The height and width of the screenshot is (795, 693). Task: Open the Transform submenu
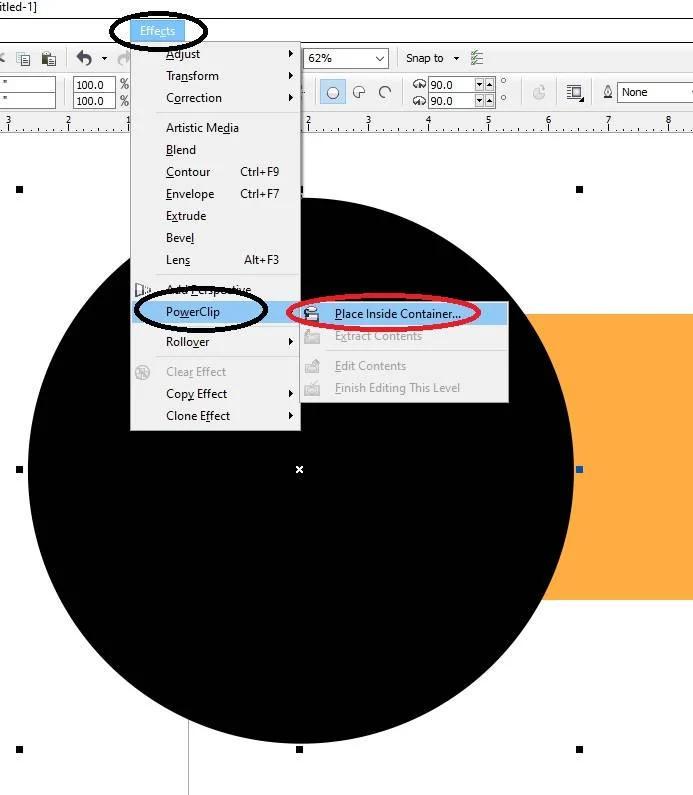click(216, 76)
